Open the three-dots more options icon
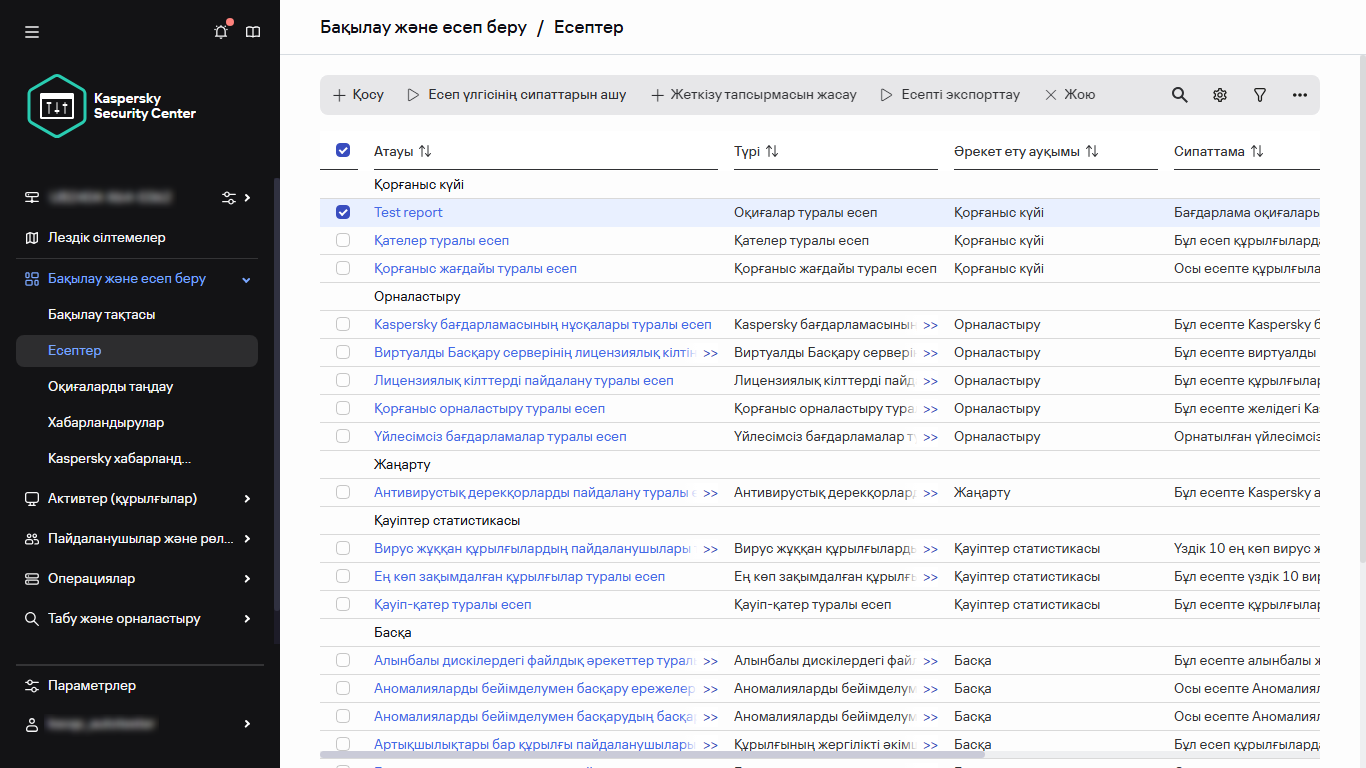 (1300, 95)
